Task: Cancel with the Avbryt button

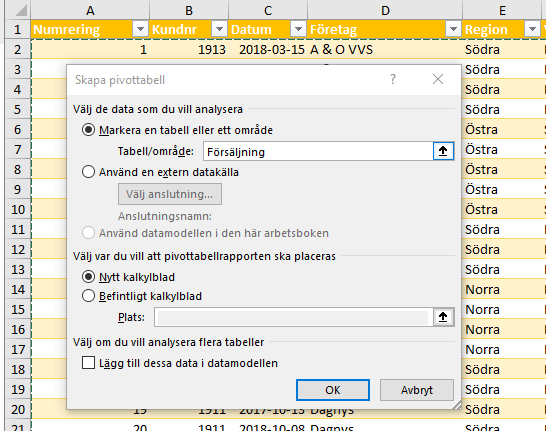Action: click(x=417, y=390)
